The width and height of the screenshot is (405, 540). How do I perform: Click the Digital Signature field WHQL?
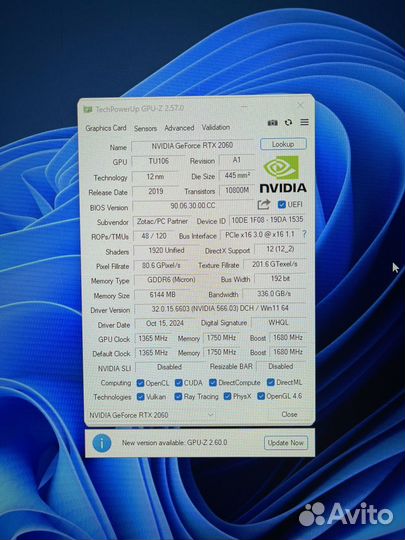(x=279, y=323)
